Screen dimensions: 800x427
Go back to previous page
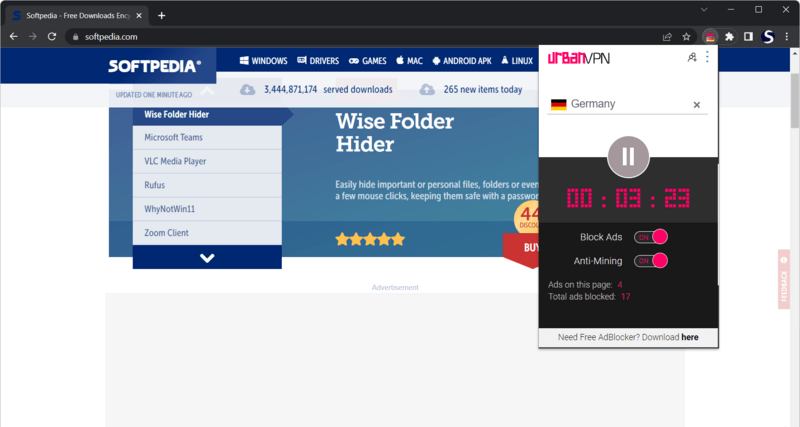(14, 37)
